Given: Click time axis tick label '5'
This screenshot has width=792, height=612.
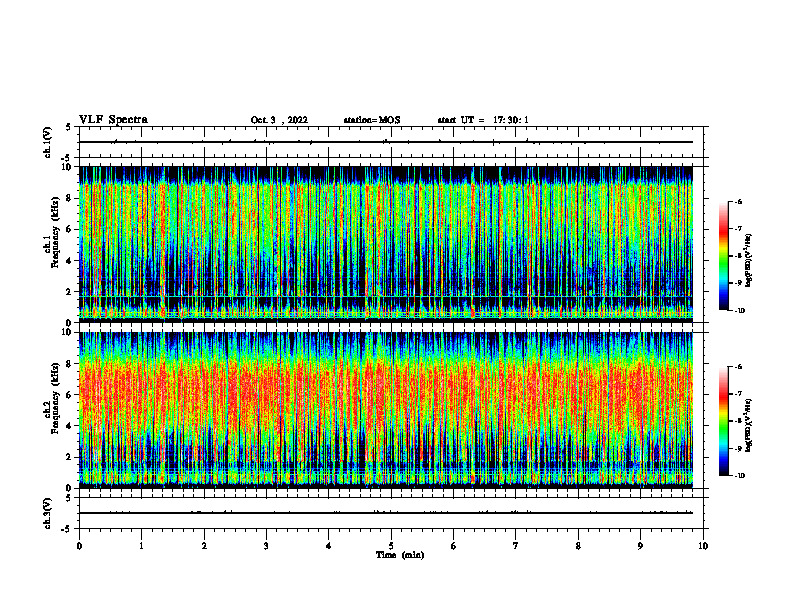Looking at the screenshot, I should (391, 546).
